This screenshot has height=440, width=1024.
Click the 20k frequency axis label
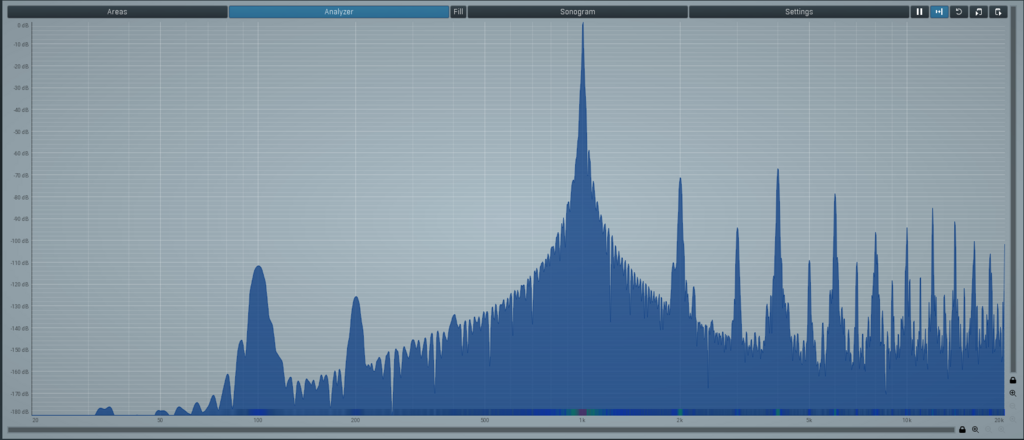(x=999, y=420)
